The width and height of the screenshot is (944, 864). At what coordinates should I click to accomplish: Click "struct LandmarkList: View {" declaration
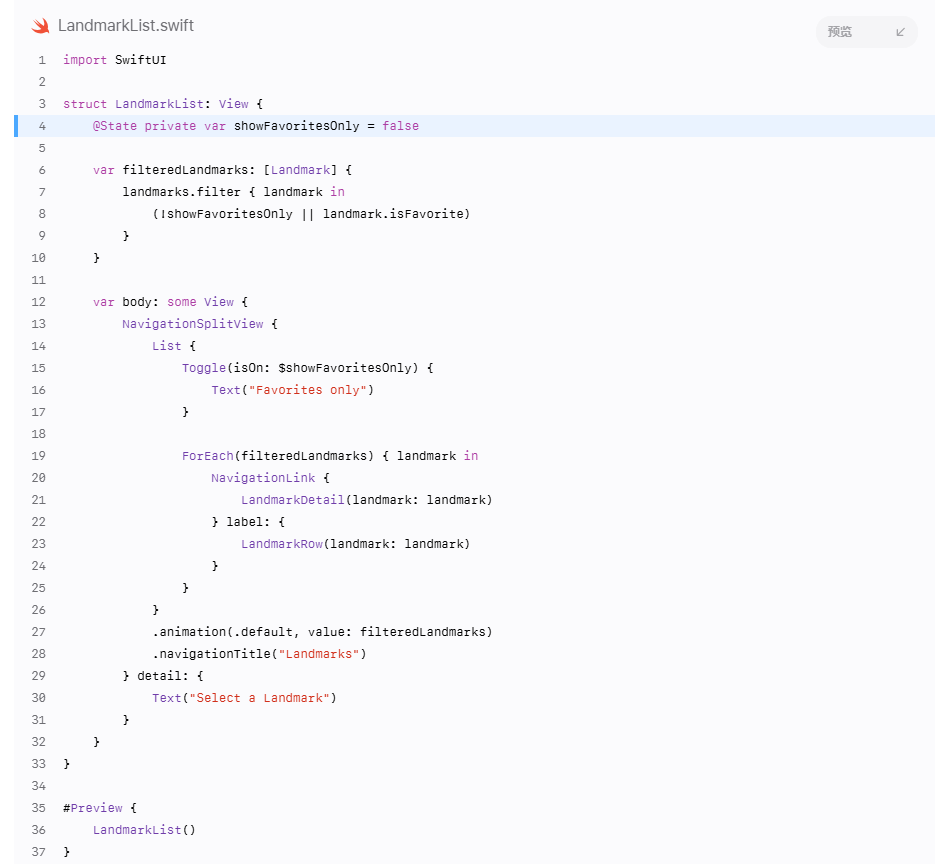coord(163,104)
